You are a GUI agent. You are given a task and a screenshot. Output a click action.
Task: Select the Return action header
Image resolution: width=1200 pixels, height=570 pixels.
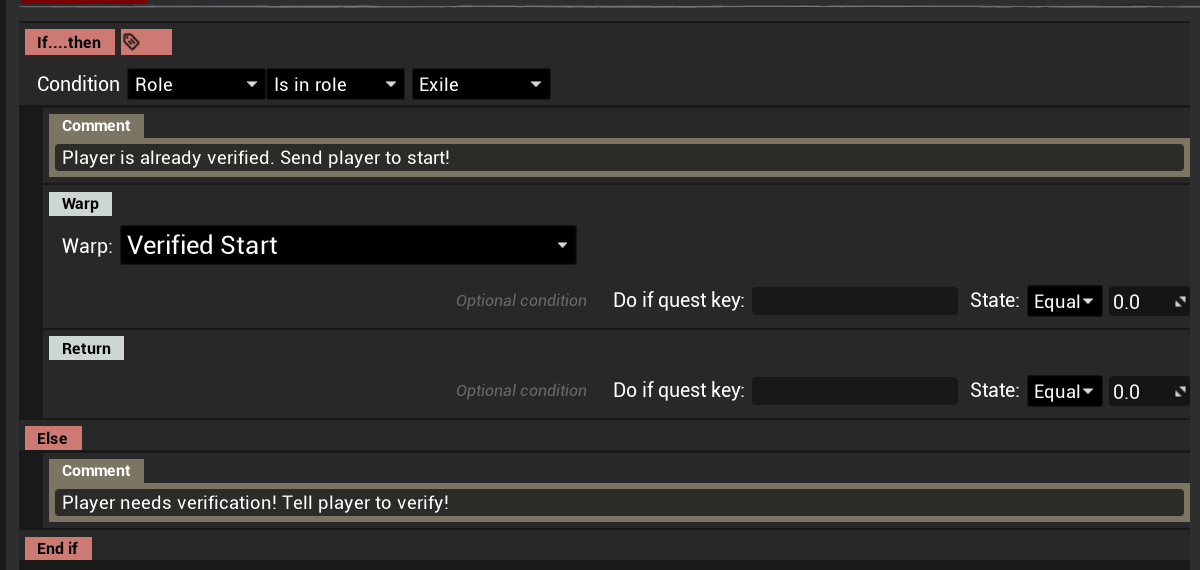86,349
